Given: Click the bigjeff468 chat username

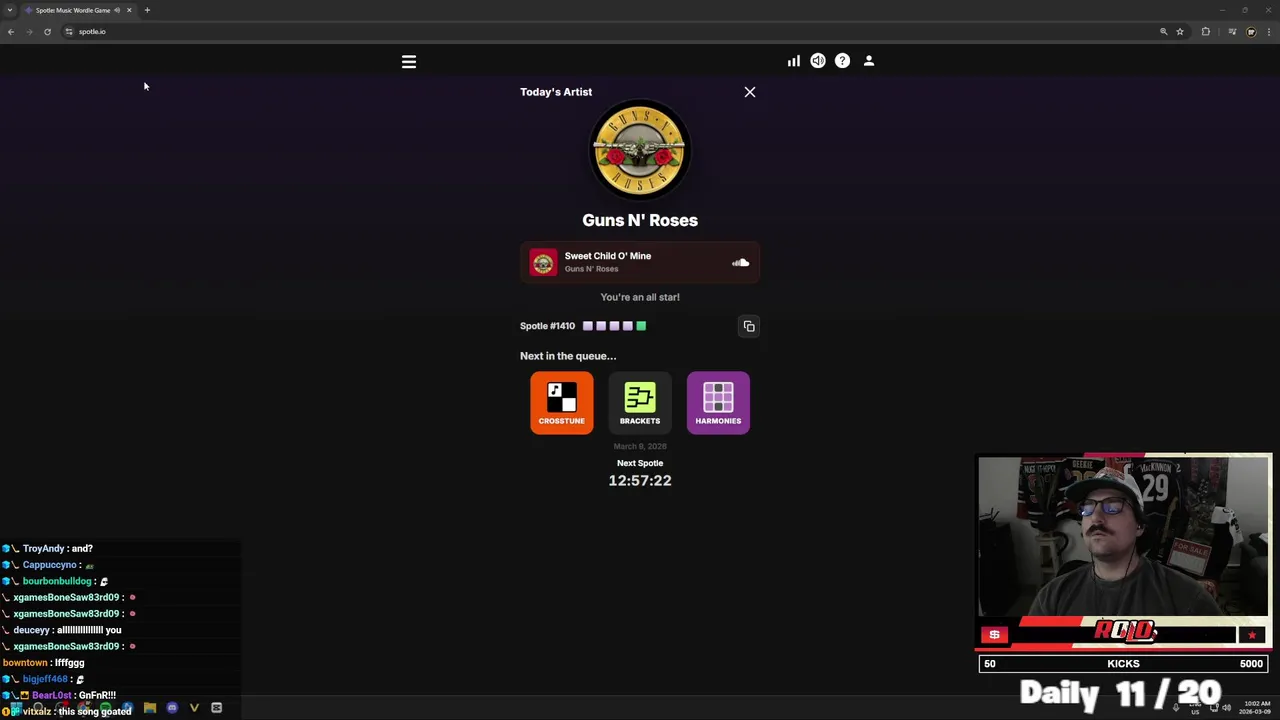Looking at the screenshot, I should pyautogui.click(x=45, y=679).
